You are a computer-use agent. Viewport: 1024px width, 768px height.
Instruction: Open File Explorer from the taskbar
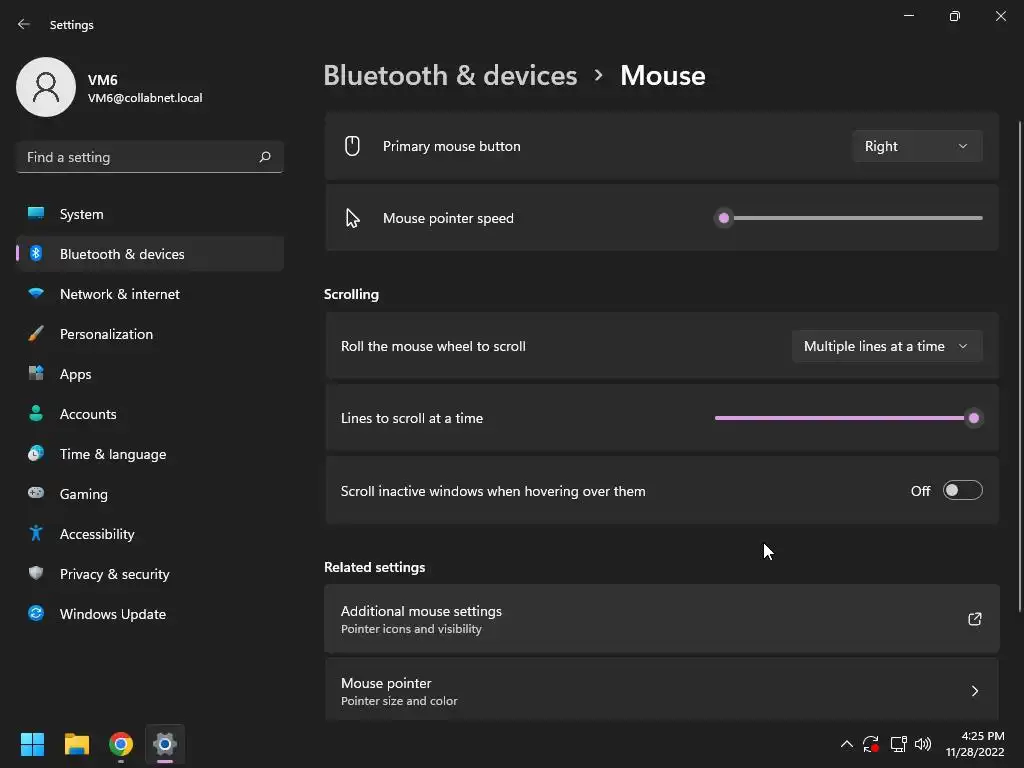click(x=76, y=744)
